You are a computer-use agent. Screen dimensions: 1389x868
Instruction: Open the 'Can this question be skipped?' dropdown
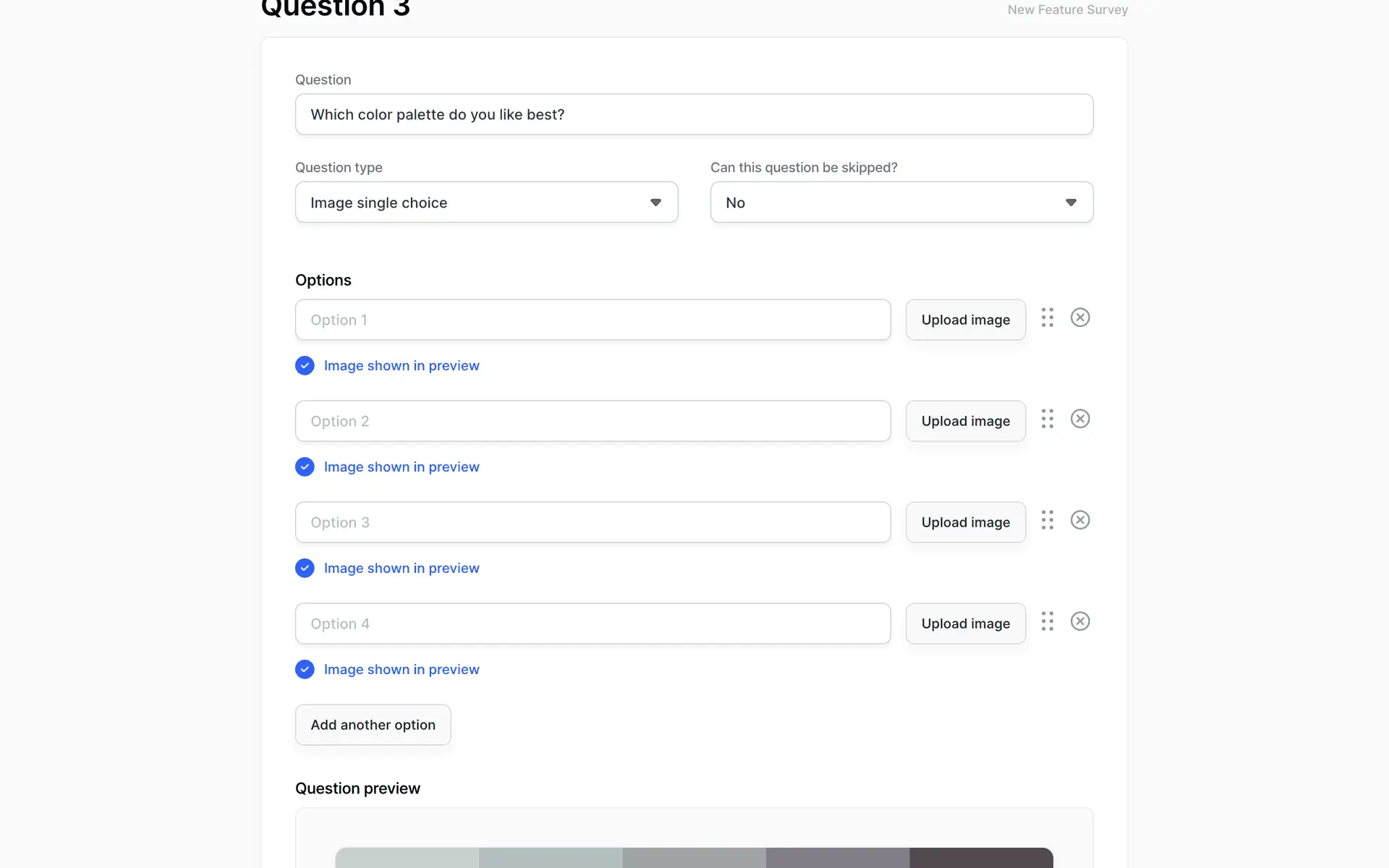tap(901, 203)
